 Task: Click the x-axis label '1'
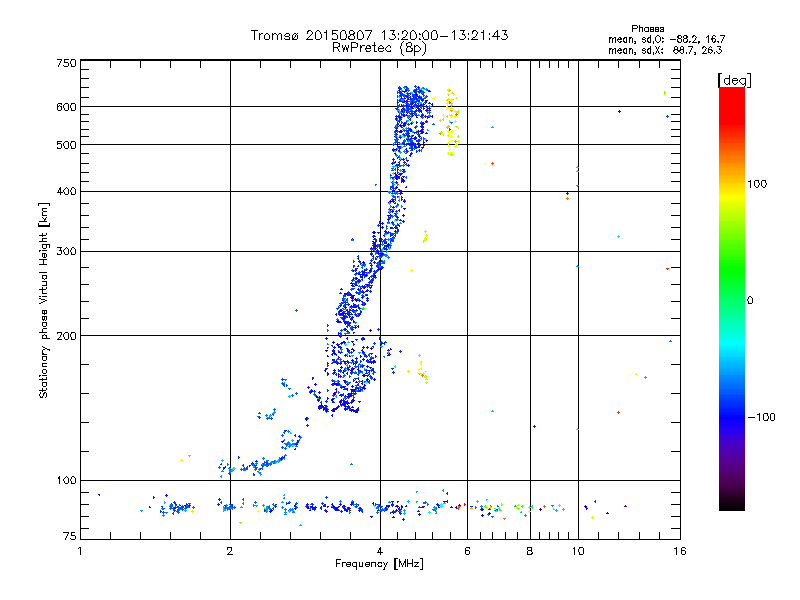point(80,551)
